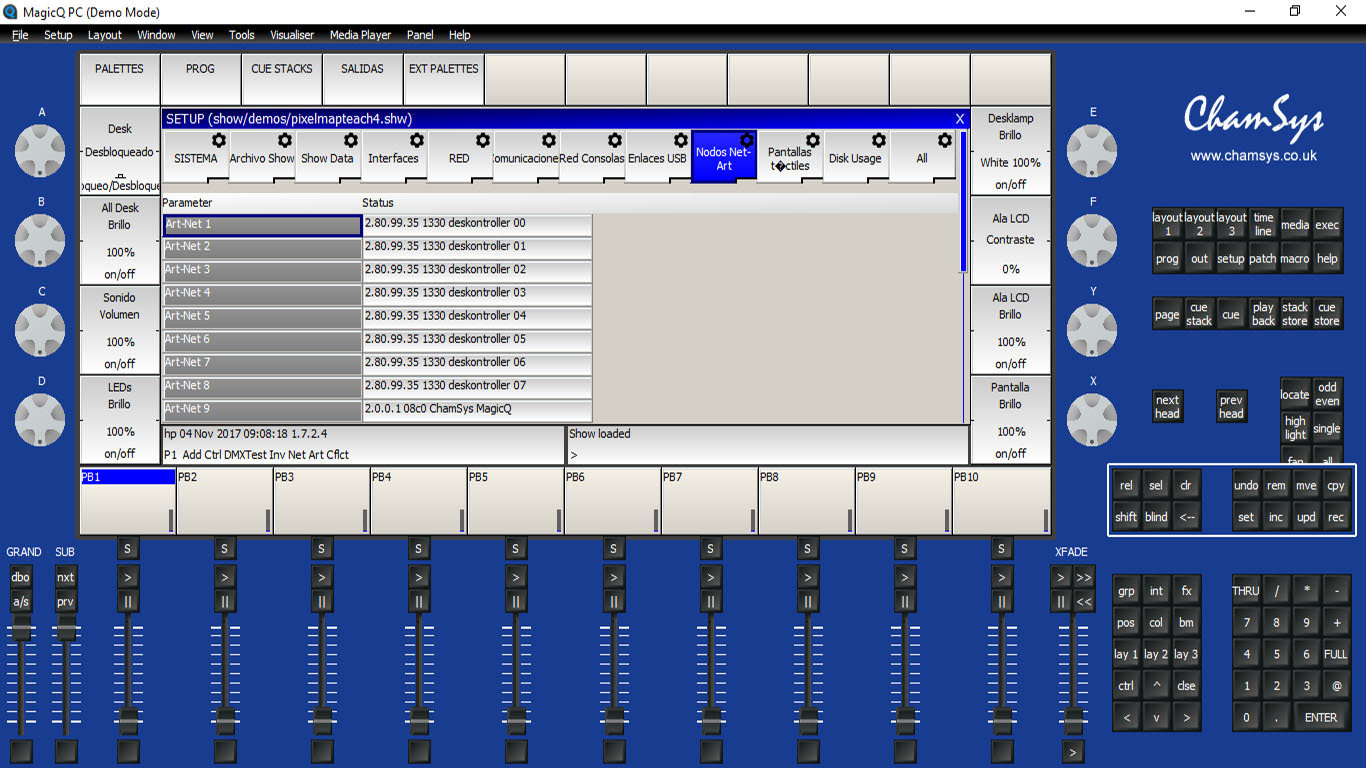Click the EXT PALETTES top soft button
Viewport: 1366px width, 768px height.
coord(443,79)
